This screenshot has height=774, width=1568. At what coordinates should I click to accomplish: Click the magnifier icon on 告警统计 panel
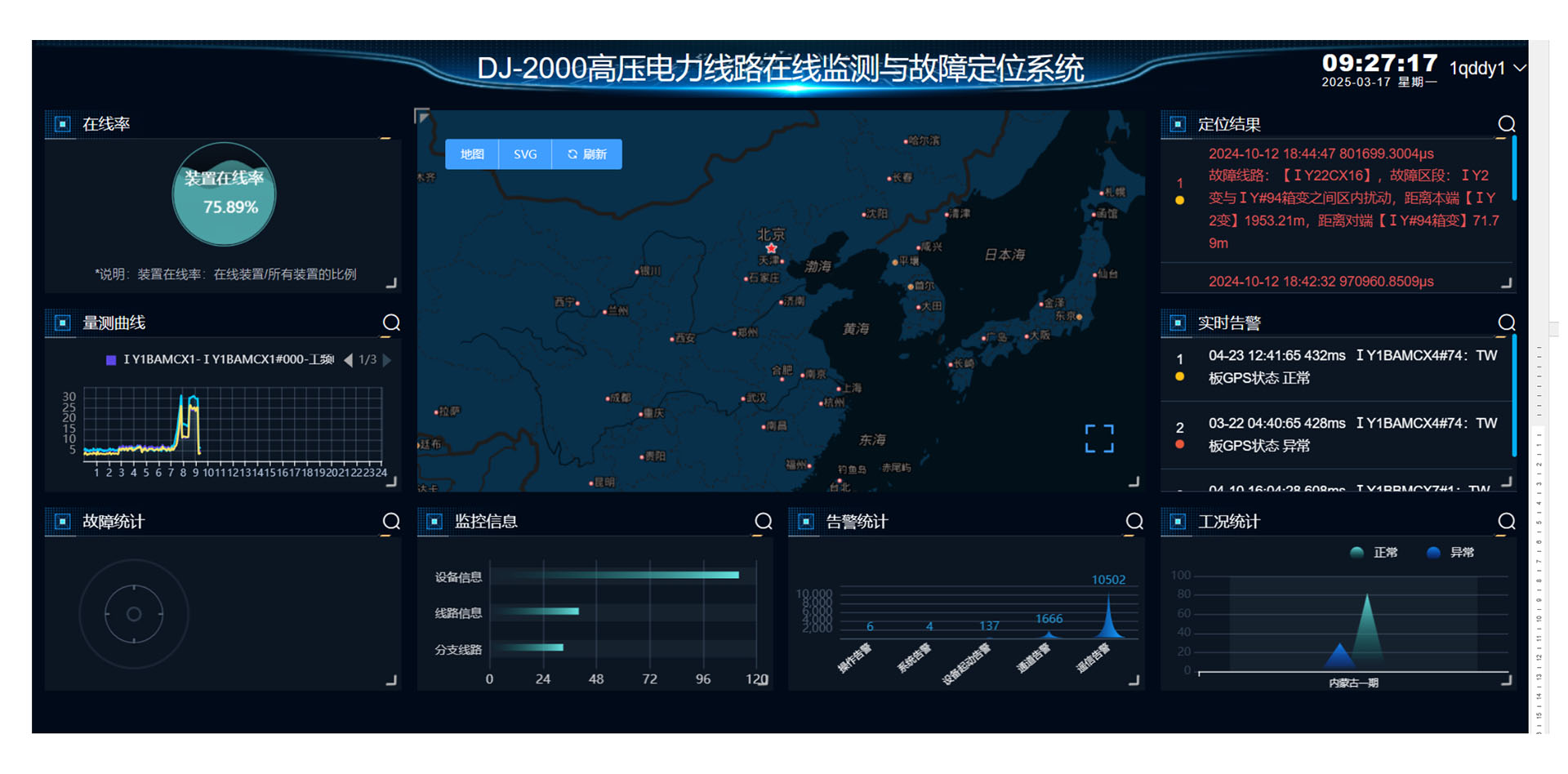click(1134, 521)
